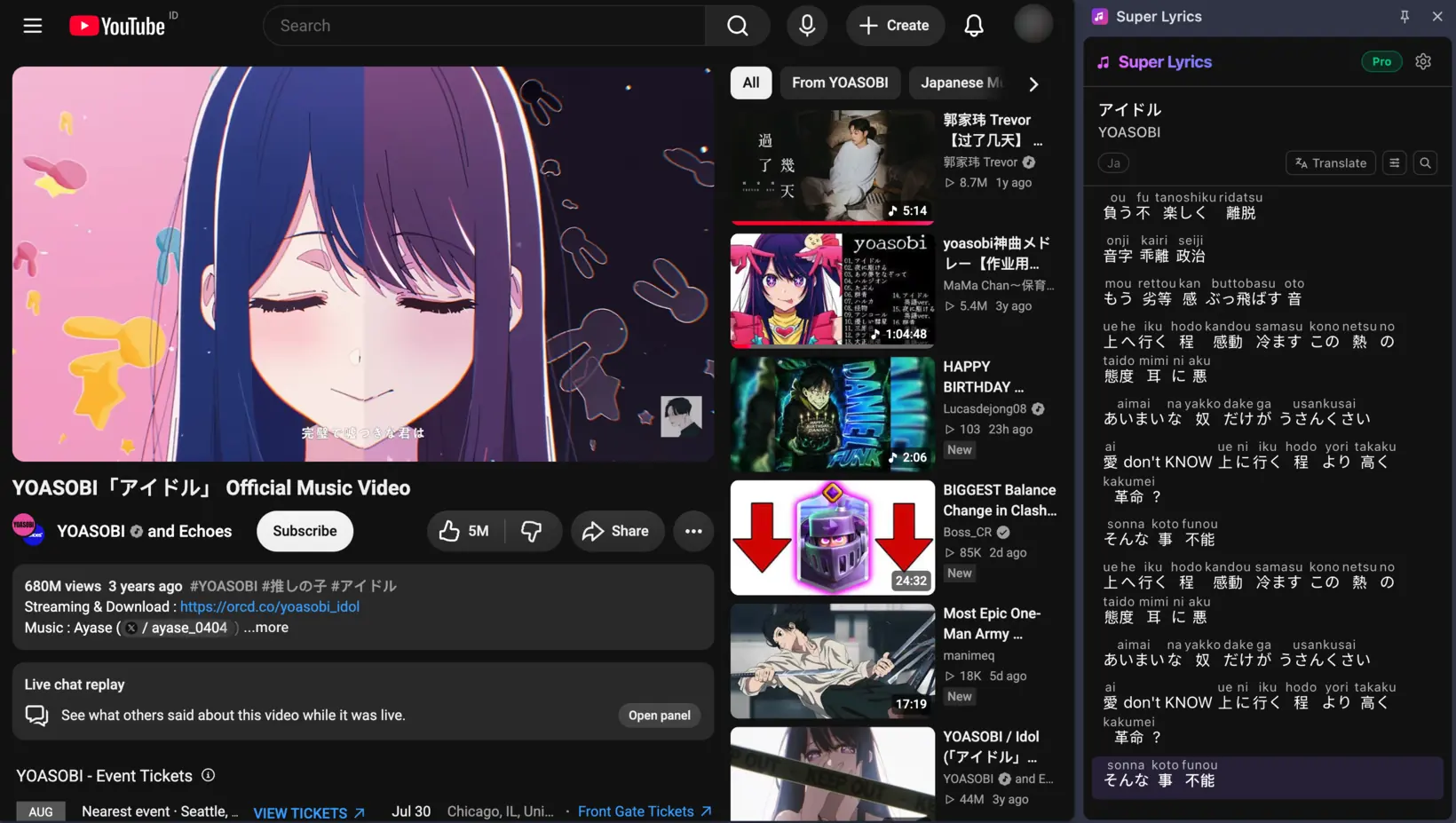1456x823 pixels.
Task: Open 郭家玮 Trevor video thumbnail
Action: coord(832,166)
